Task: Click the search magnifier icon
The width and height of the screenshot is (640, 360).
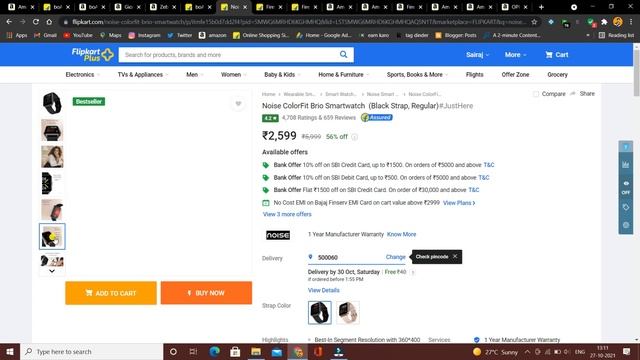Action: 344,54
